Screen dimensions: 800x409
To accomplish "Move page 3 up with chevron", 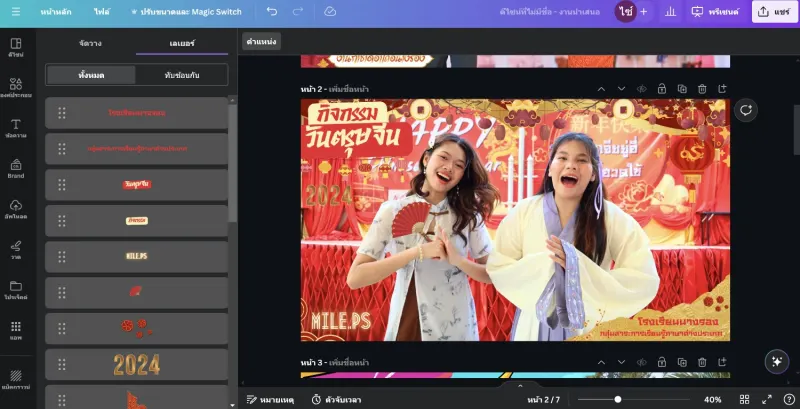I will pos(601,362).
